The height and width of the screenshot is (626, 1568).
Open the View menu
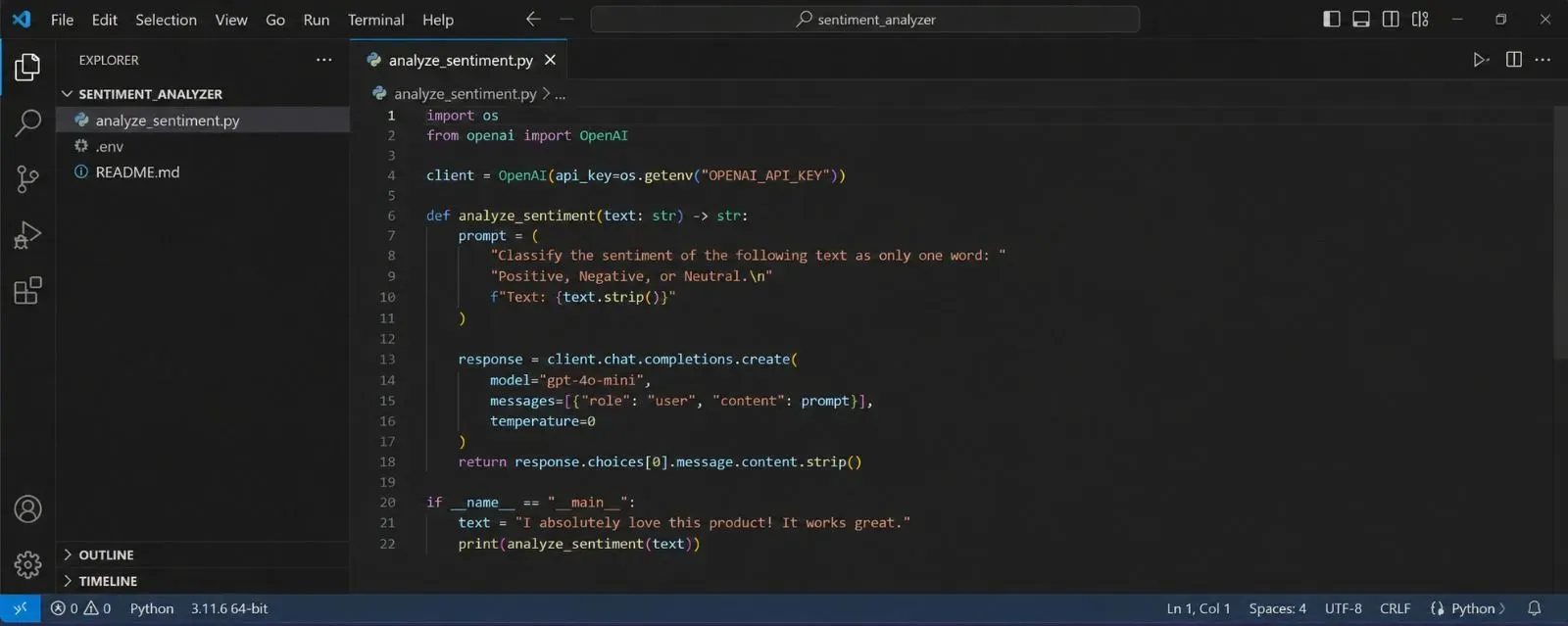[231, 20]
